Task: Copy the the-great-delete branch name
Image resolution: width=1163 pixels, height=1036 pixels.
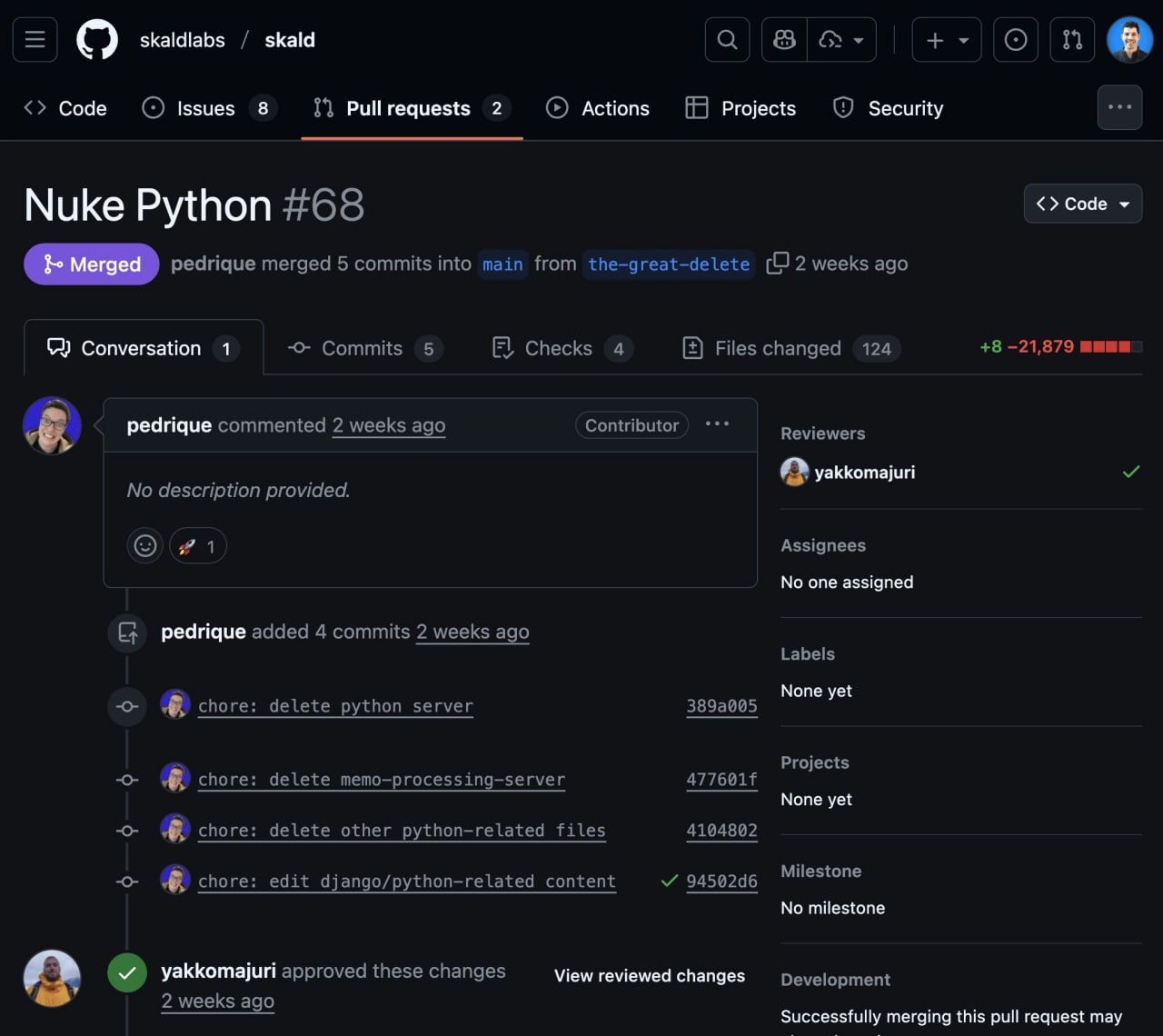Action: 777,264
